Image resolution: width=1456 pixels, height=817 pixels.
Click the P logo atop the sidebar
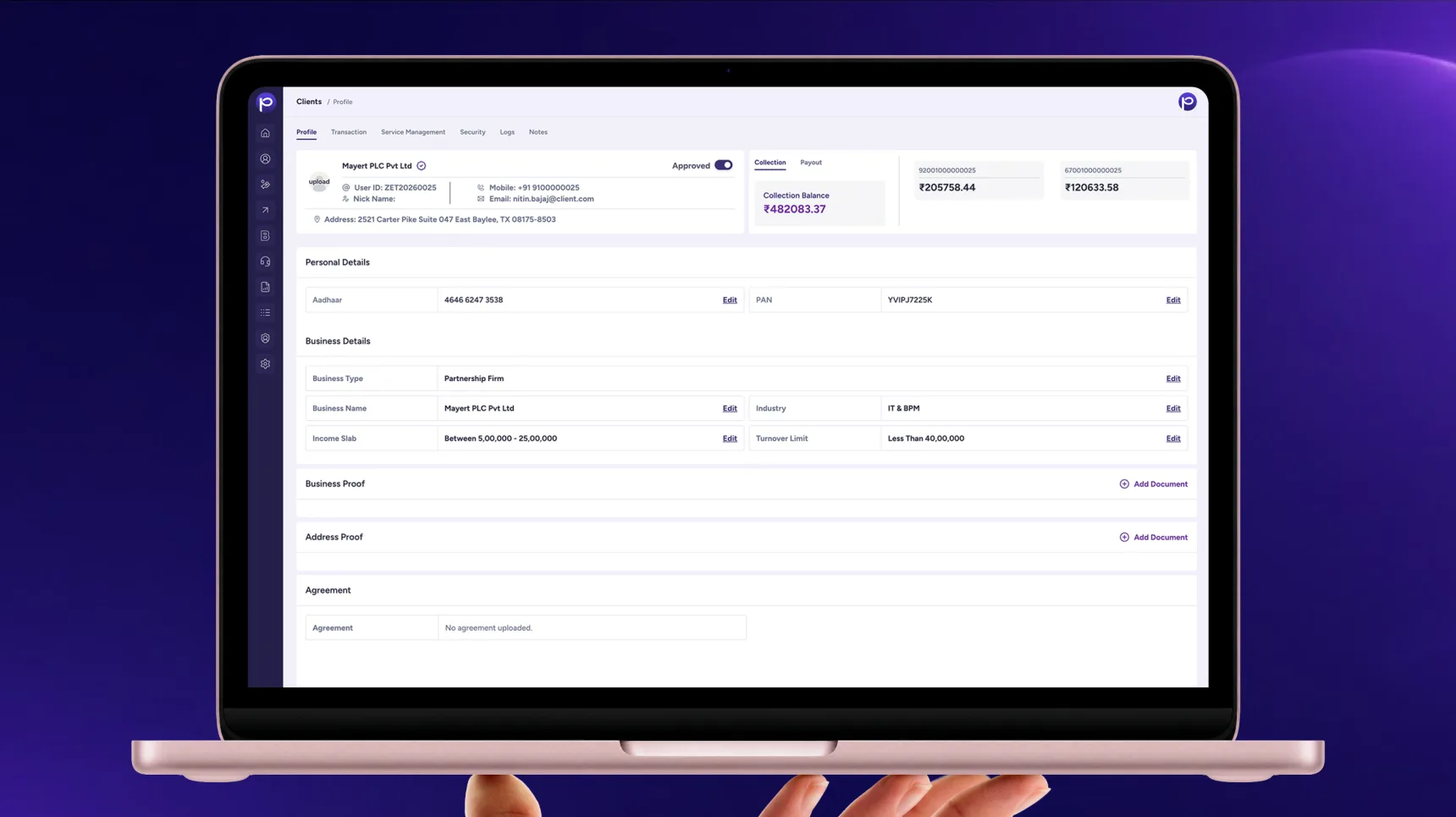tap(266, 102)
